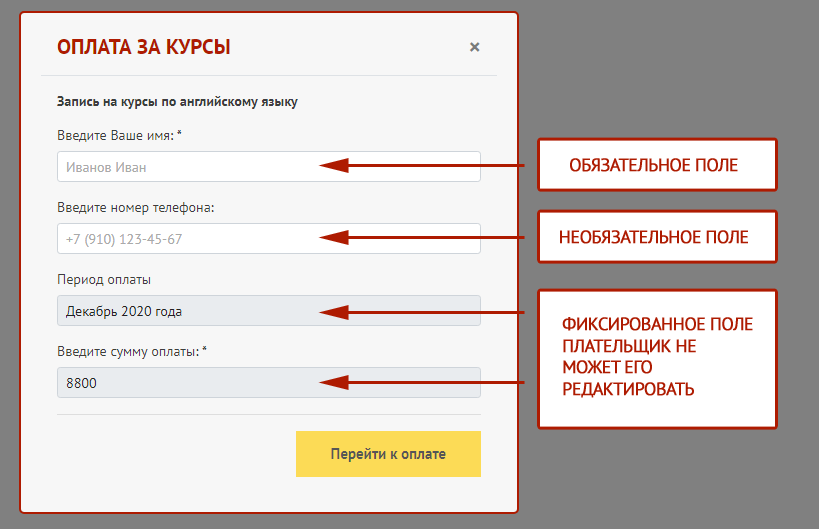Click the "ОБЯЗАТЕЛЬНОЕ ПОЛЕ" annotation box
Screen dimensions: 819x529
tap(656, 165)
